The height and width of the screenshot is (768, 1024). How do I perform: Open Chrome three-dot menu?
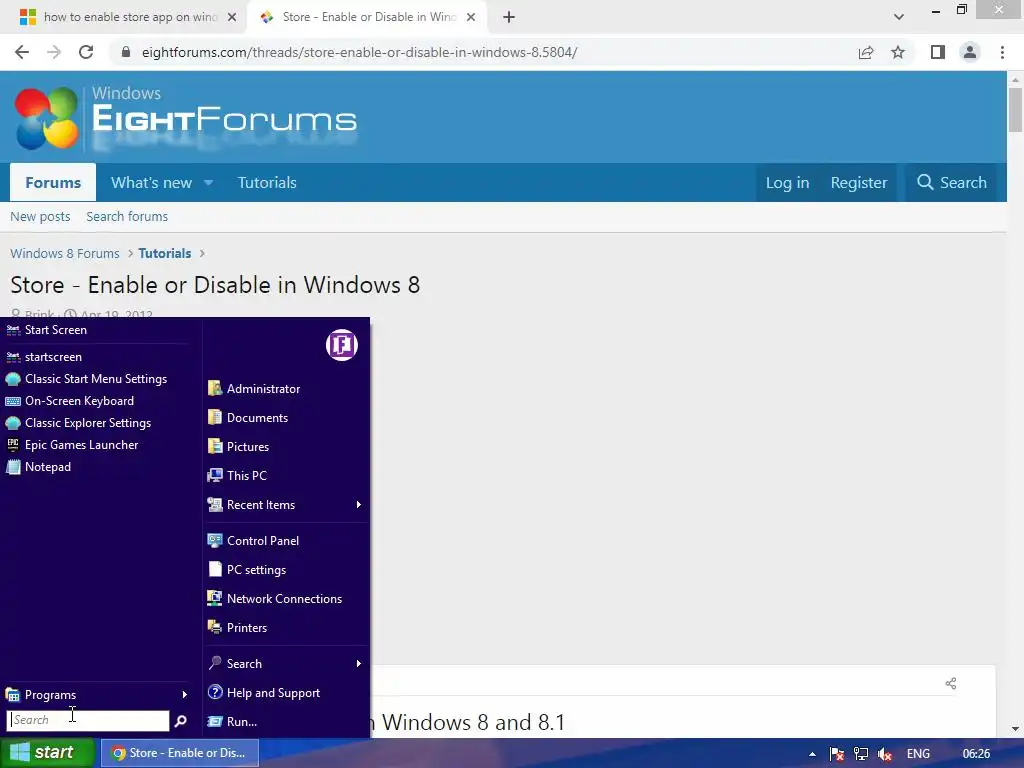pyautogui.click(x=1002, y=52)
